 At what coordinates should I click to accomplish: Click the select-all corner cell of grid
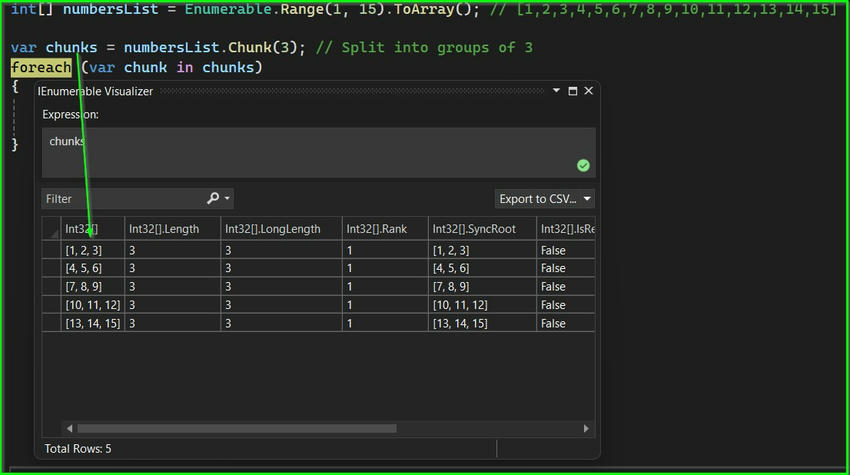(51, 229)
